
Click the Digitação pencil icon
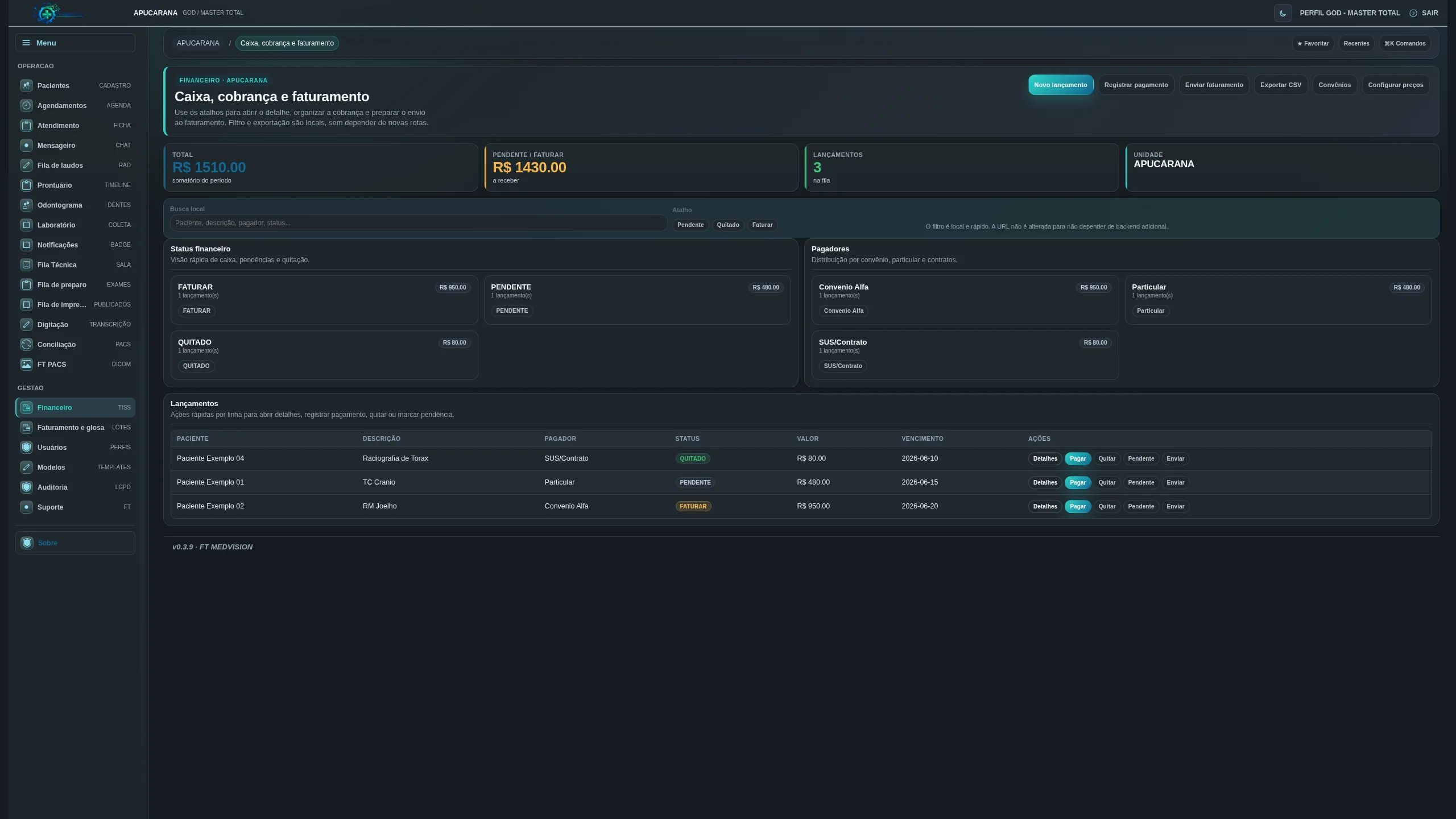click(x=26, y=324)
